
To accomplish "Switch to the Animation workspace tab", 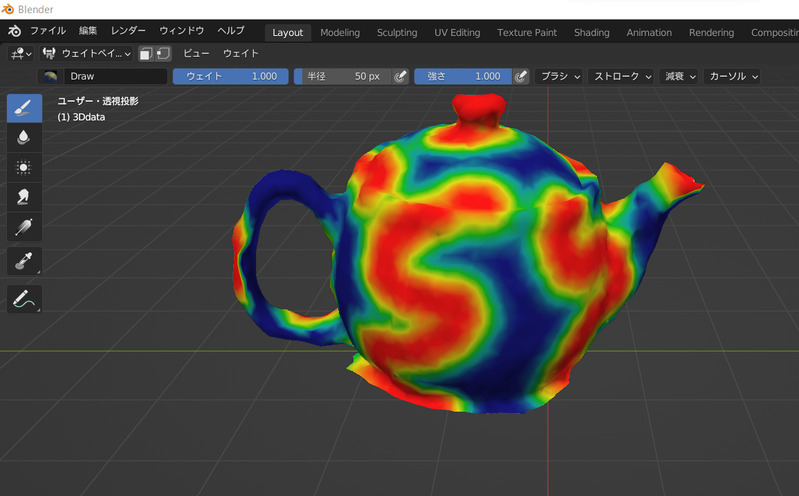I will point(649,33).
